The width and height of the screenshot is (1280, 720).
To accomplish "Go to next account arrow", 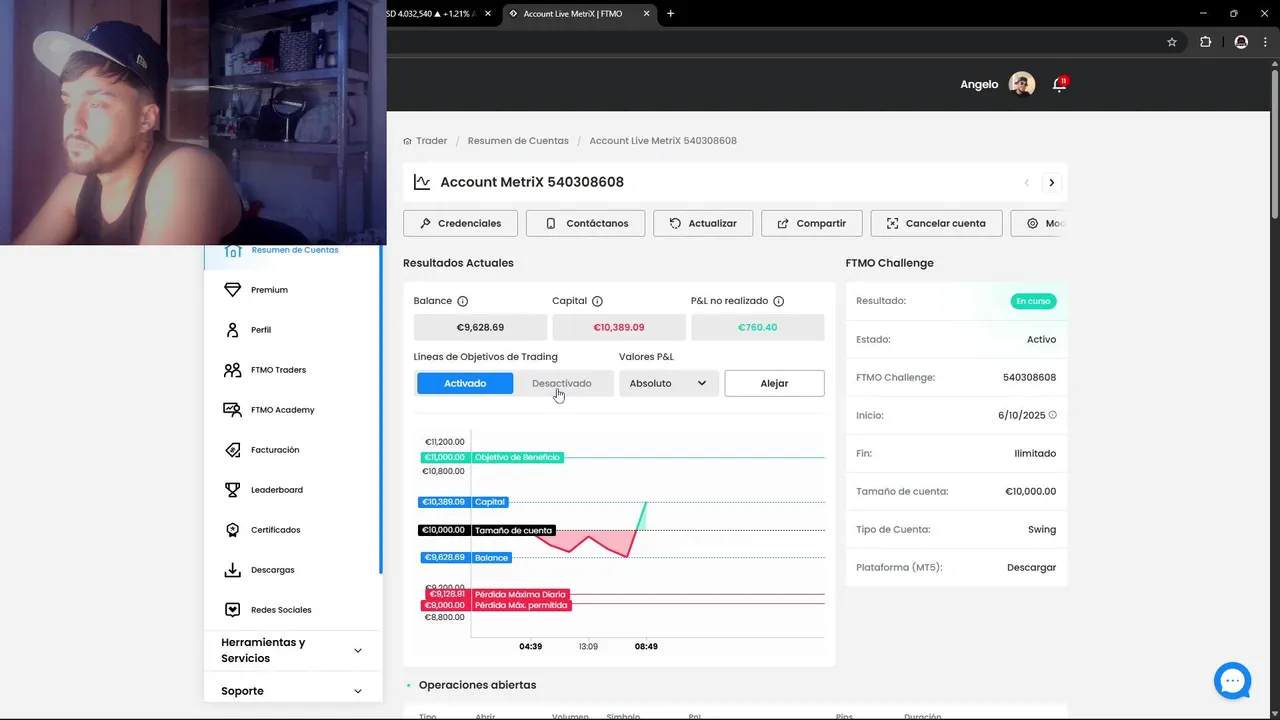I will pyautogui.click(x=1051, y=183).
